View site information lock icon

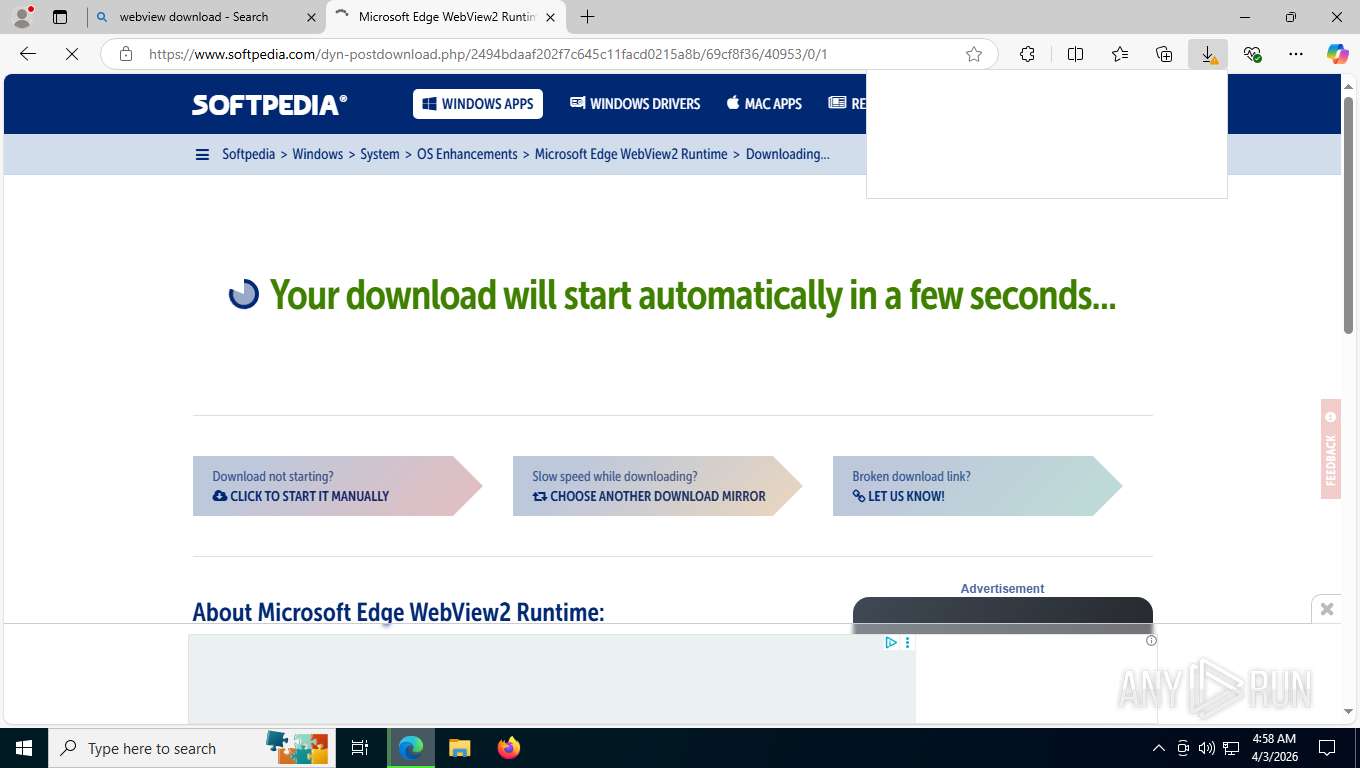(x=126, y=54)
